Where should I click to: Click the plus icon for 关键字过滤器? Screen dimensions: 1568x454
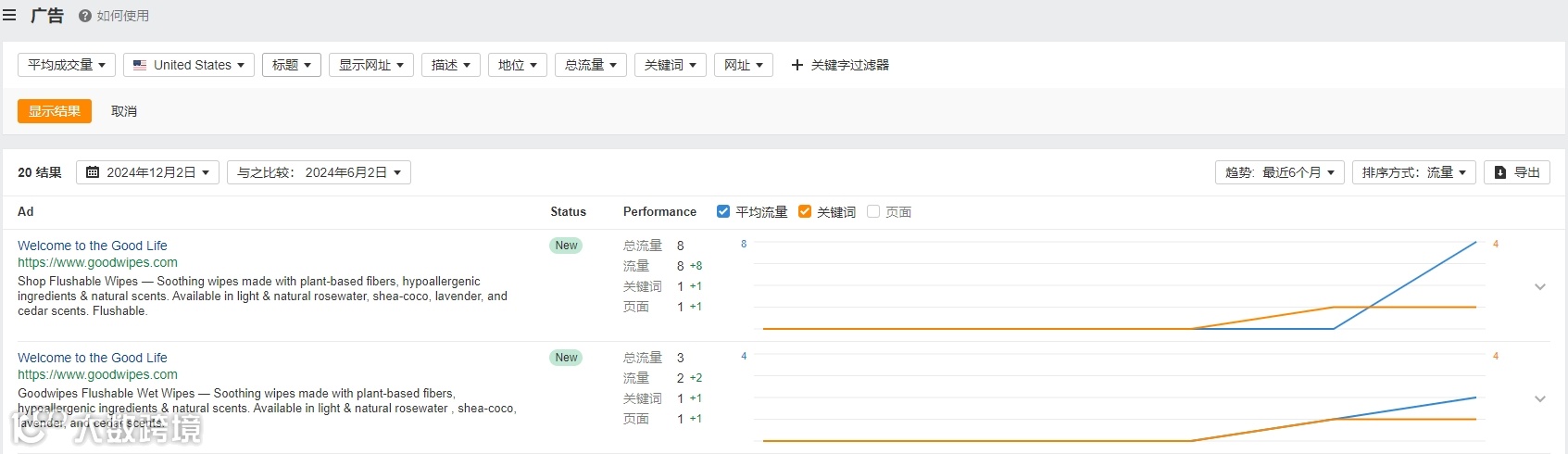(797, 65)
